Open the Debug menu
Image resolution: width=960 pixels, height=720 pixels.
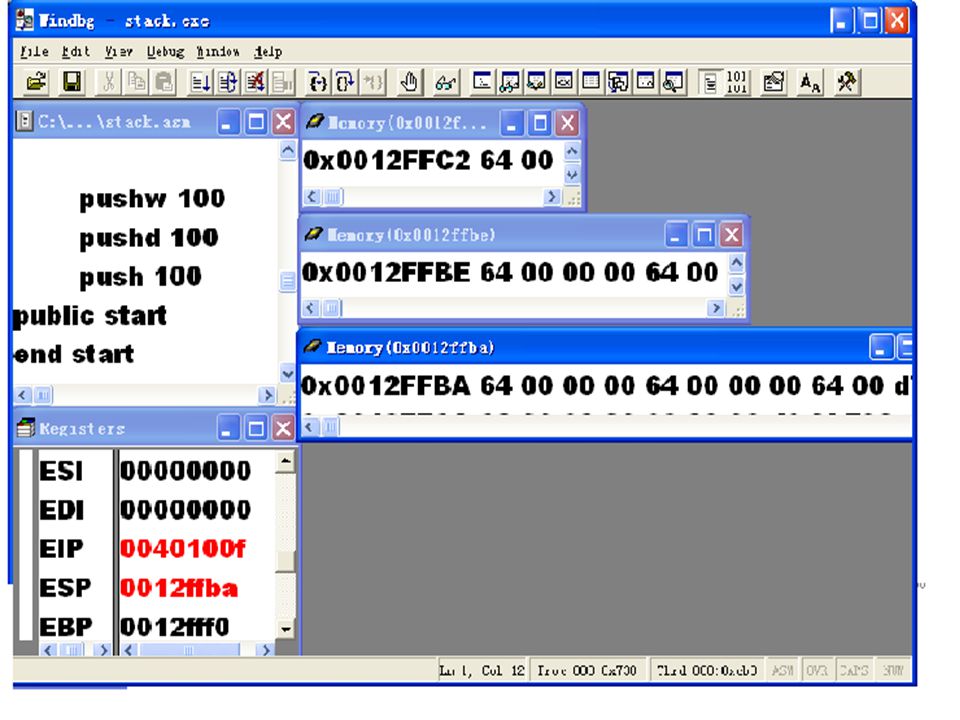(x=165, y=51)
